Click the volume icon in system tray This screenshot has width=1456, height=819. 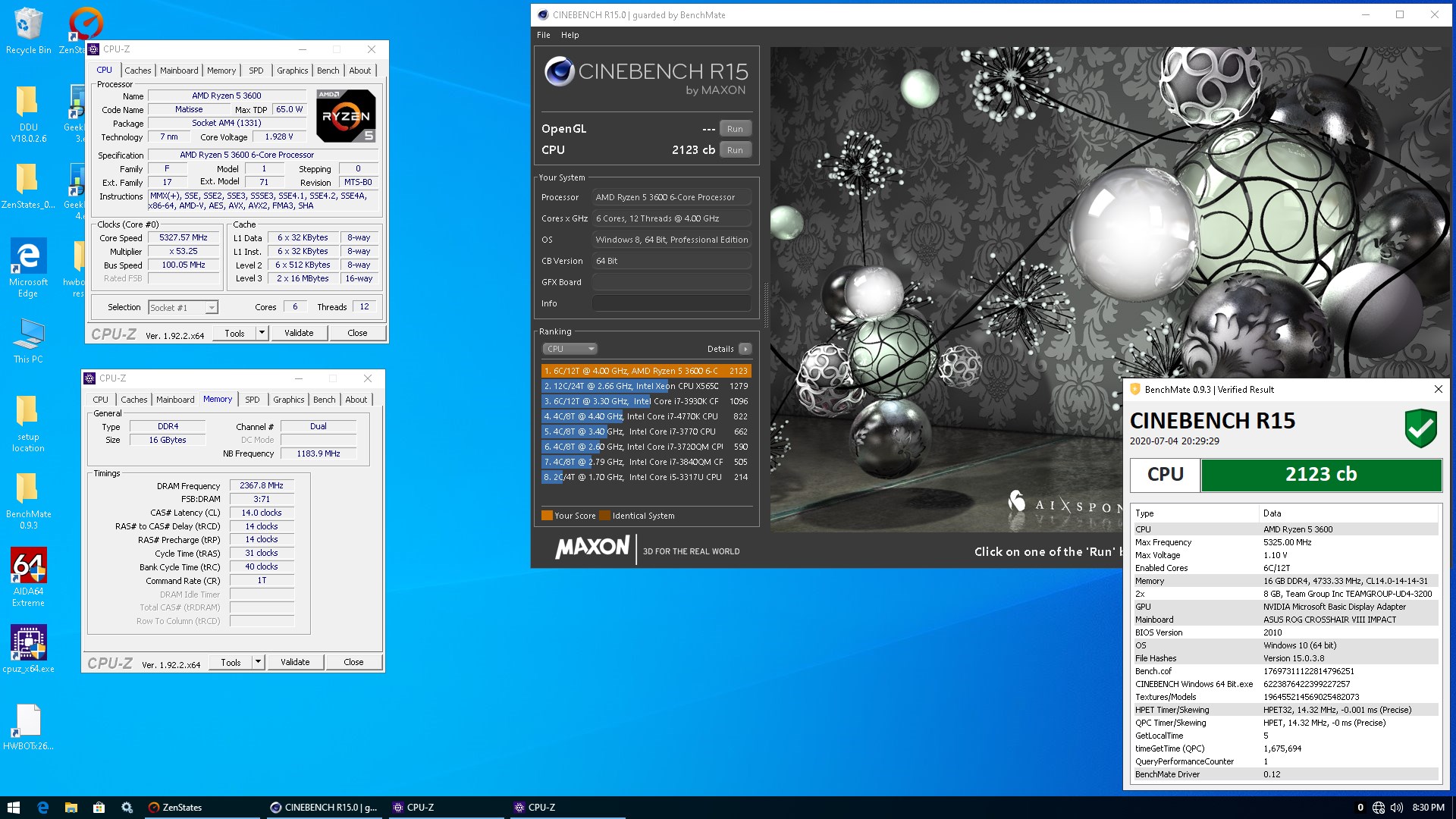(1397, 807)
